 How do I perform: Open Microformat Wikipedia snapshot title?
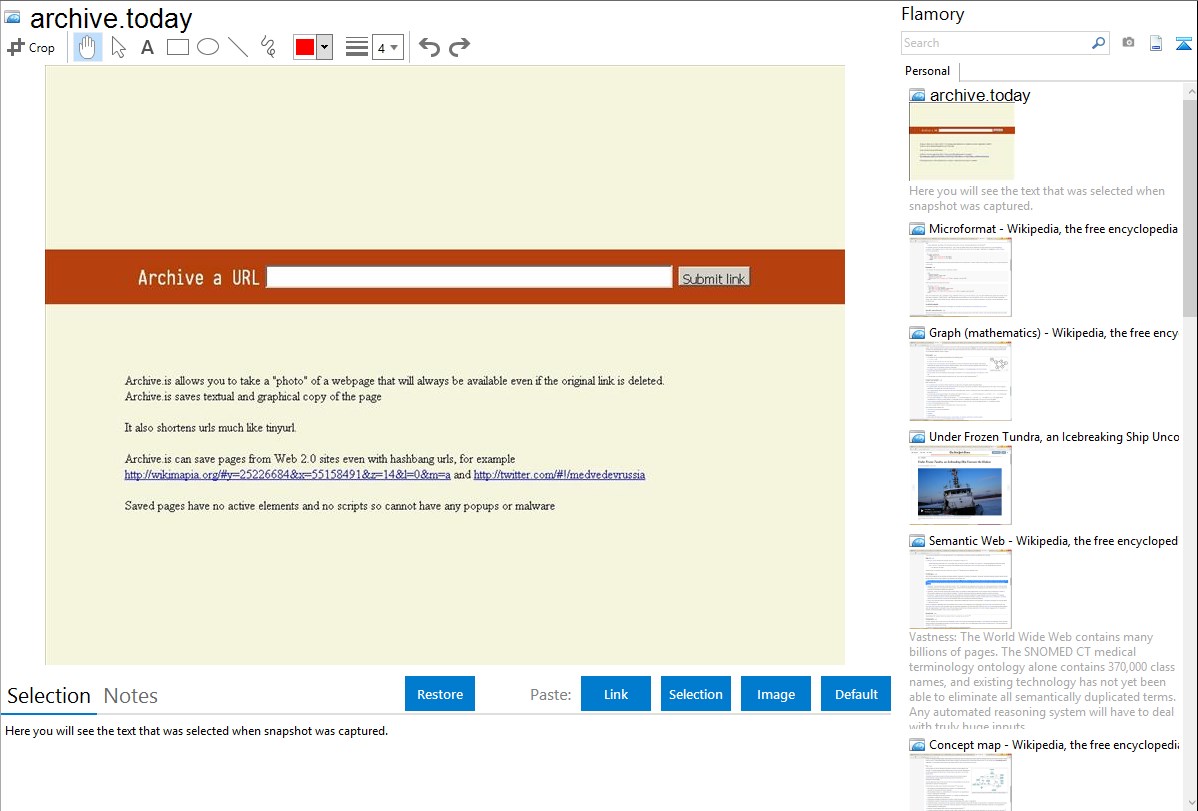pyautogui.click(x=1053, y=229)
